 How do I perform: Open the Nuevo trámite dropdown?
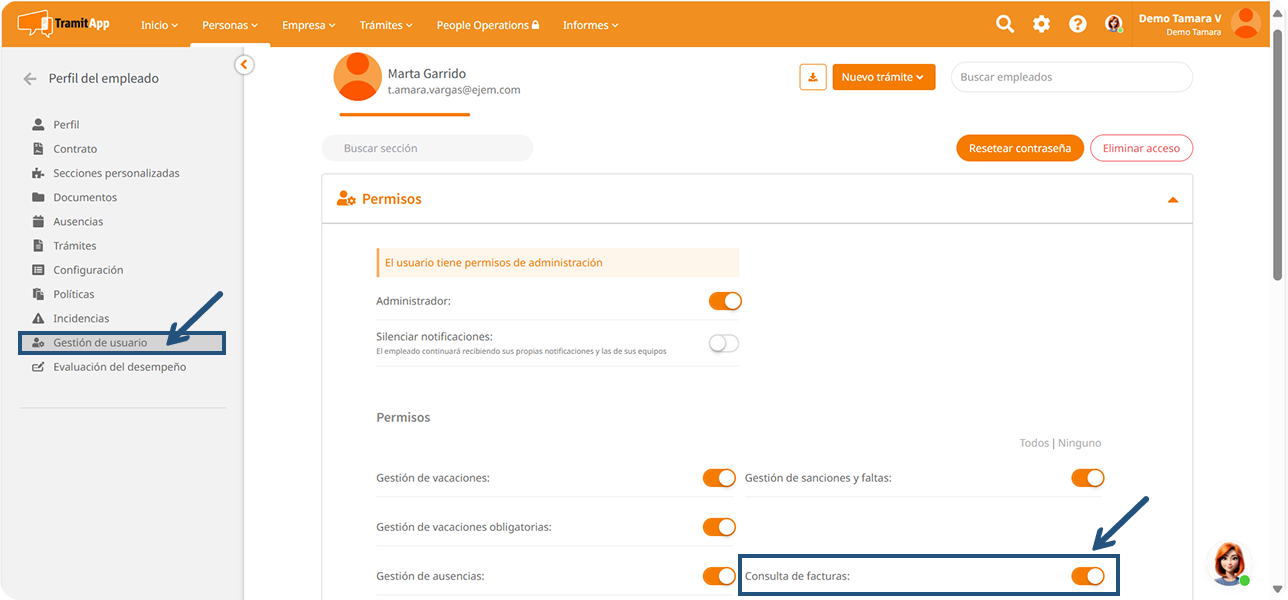click(x=883, y=77)
